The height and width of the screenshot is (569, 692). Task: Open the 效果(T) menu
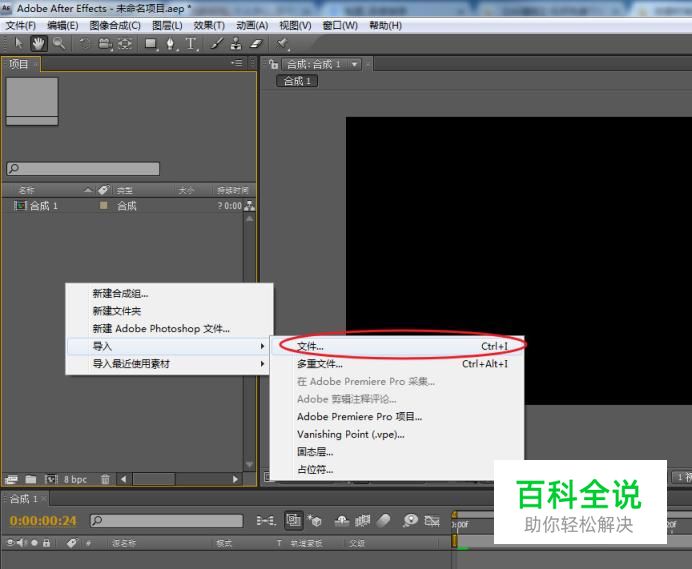209,26
